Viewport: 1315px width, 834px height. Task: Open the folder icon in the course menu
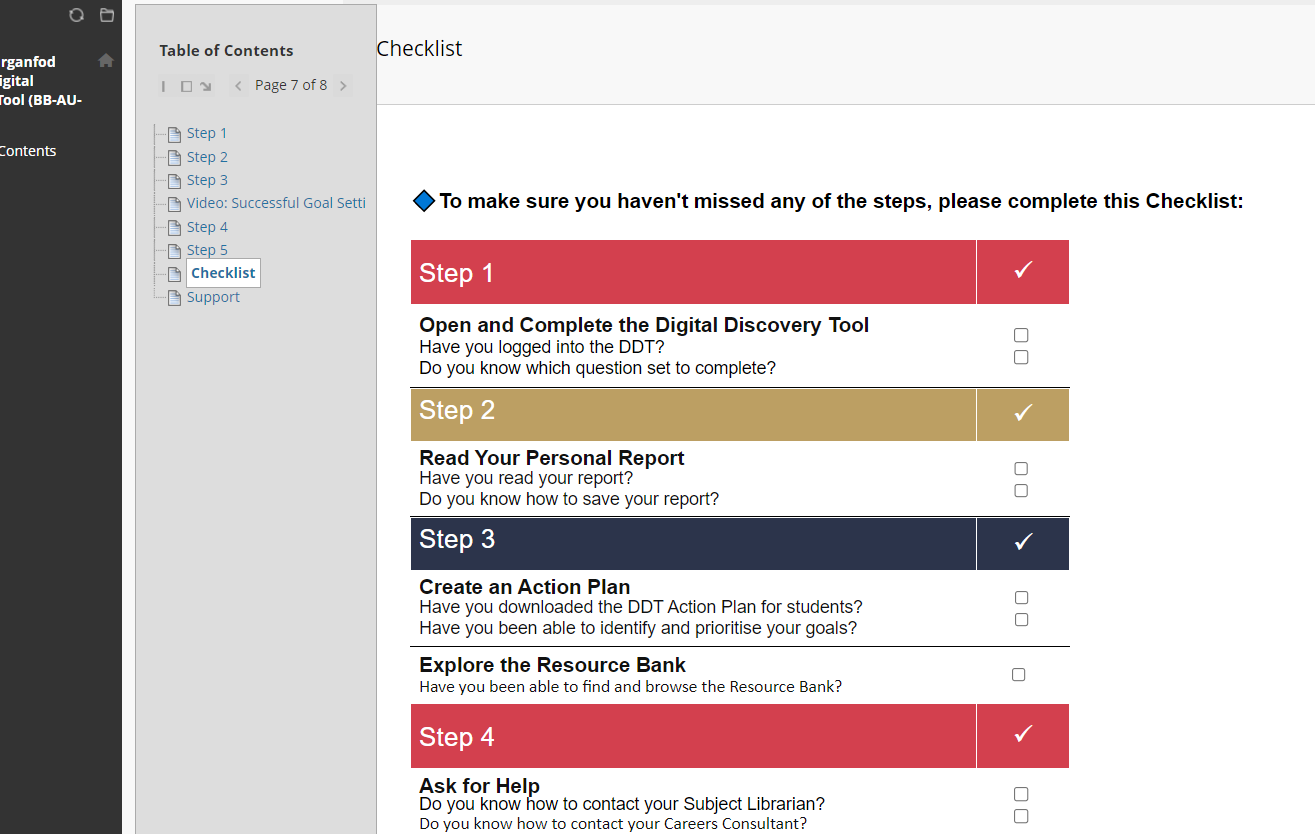[107, 15]
